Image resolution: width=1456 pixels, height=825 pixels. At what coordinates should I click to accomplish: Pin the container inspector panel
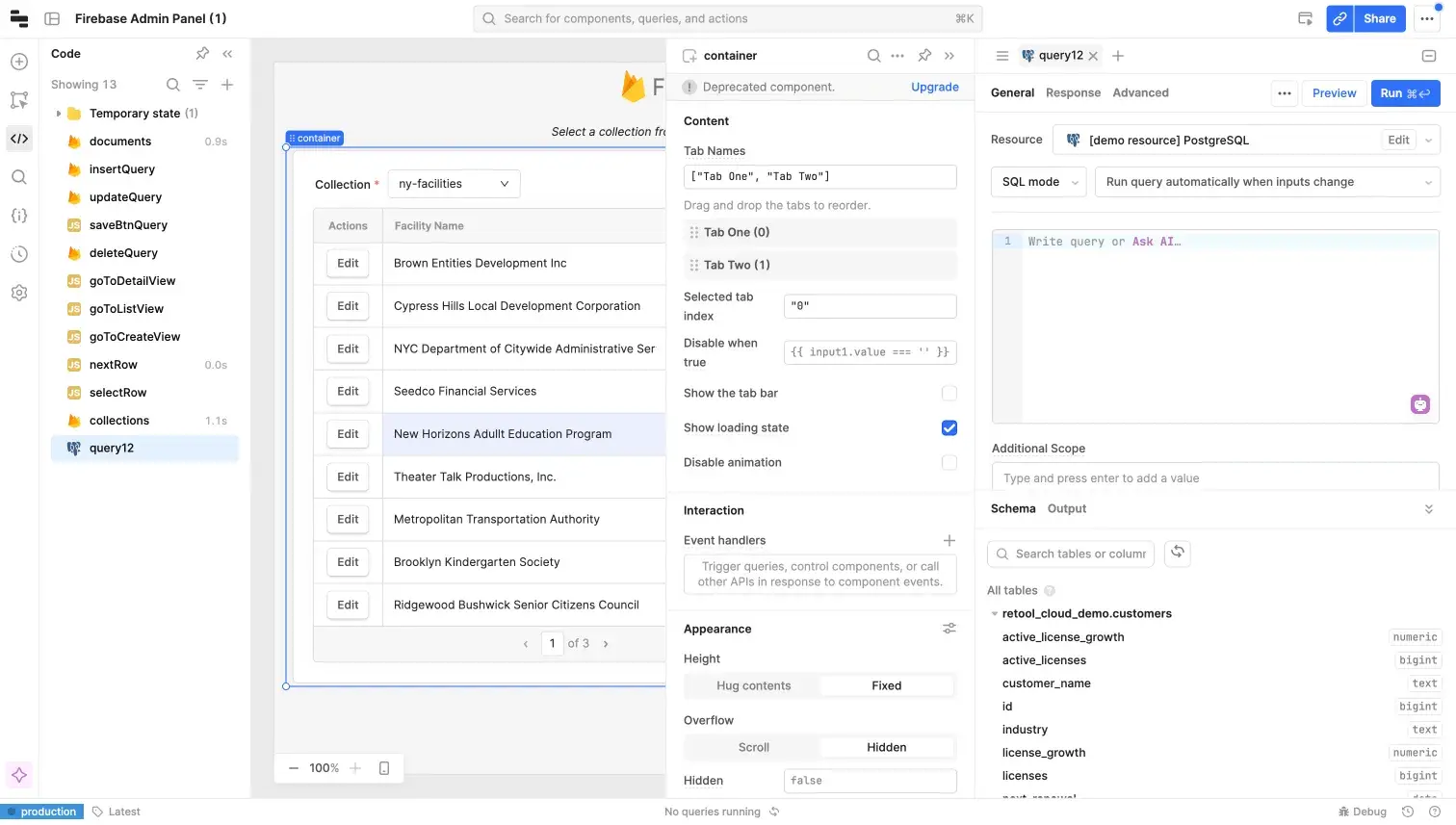tap(924, 56)
